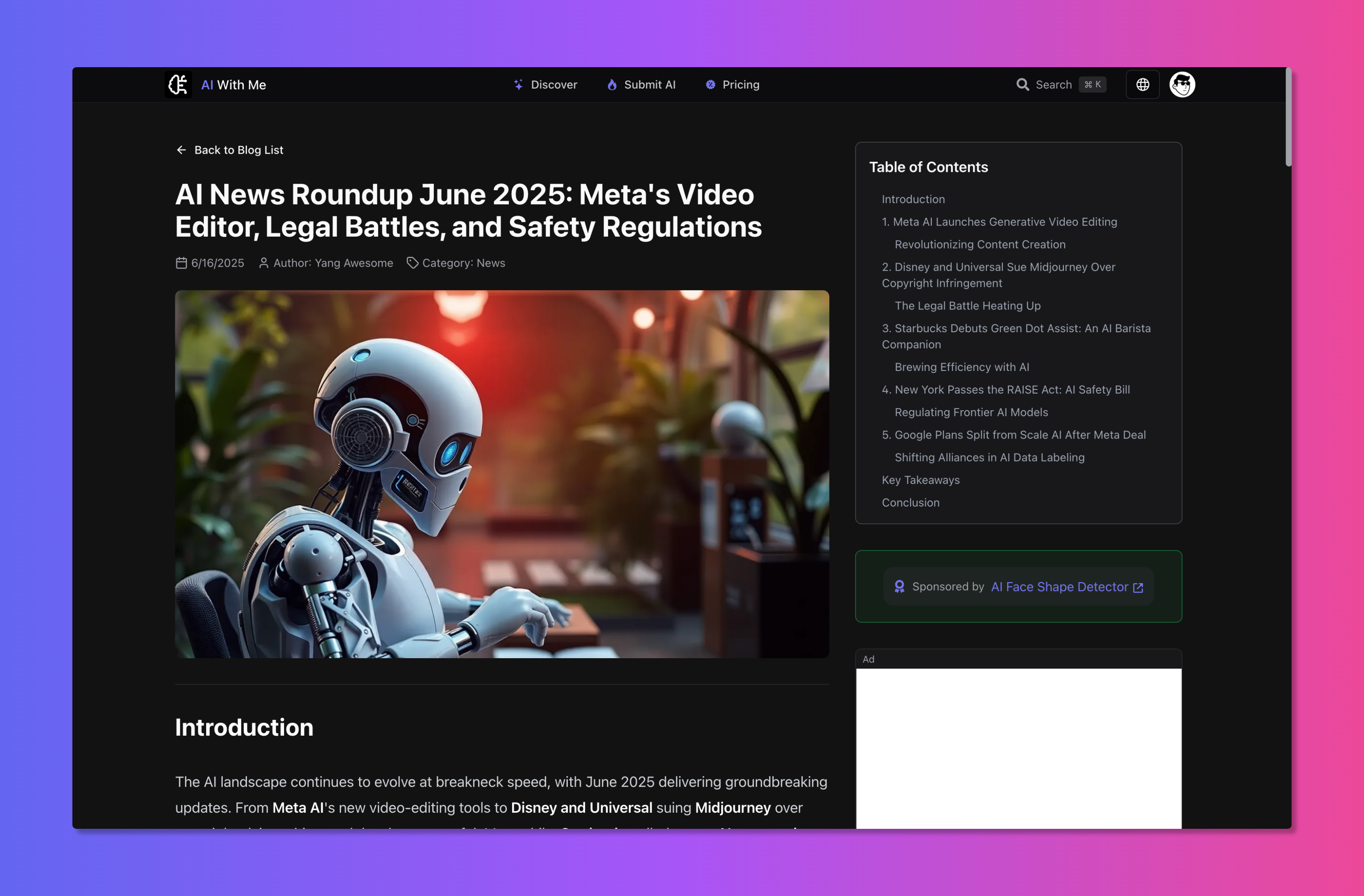1364x896 pixels.
Task: Click the globe language icon
Action: point(1142,85)
